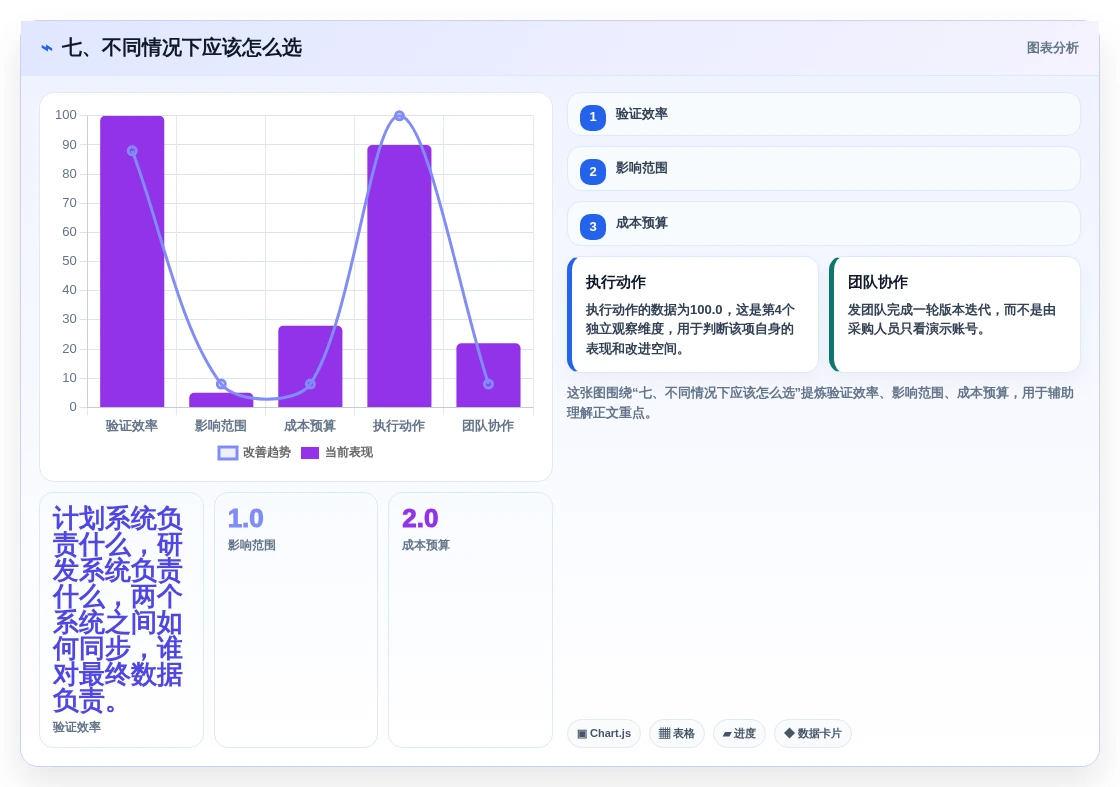The height and width of the screenshot is (787, 1120).
Task: Click the number 1 badge for 验证效率
Action: 593,117
